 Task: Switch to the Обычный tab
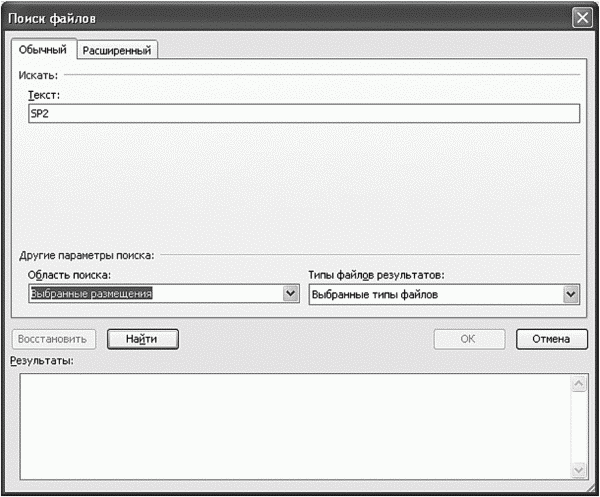pos(44,50)
